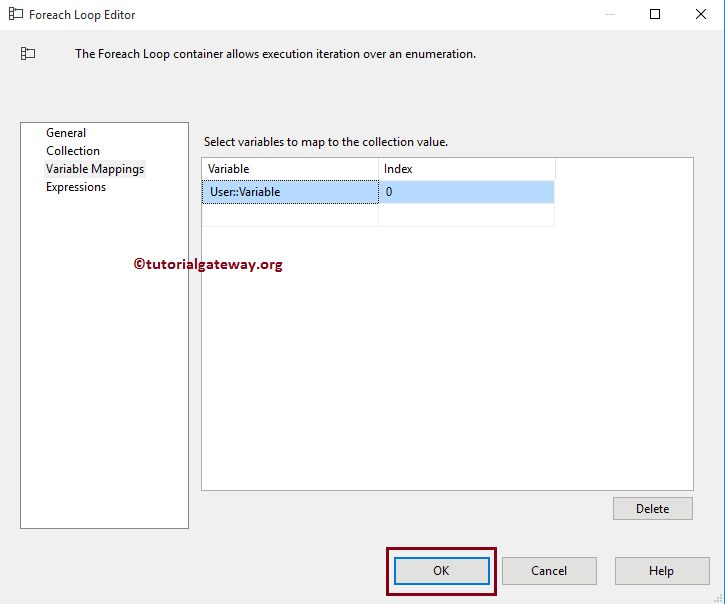
Task: Click the empty Index cell in the new row
Action: tap(467, 215)
